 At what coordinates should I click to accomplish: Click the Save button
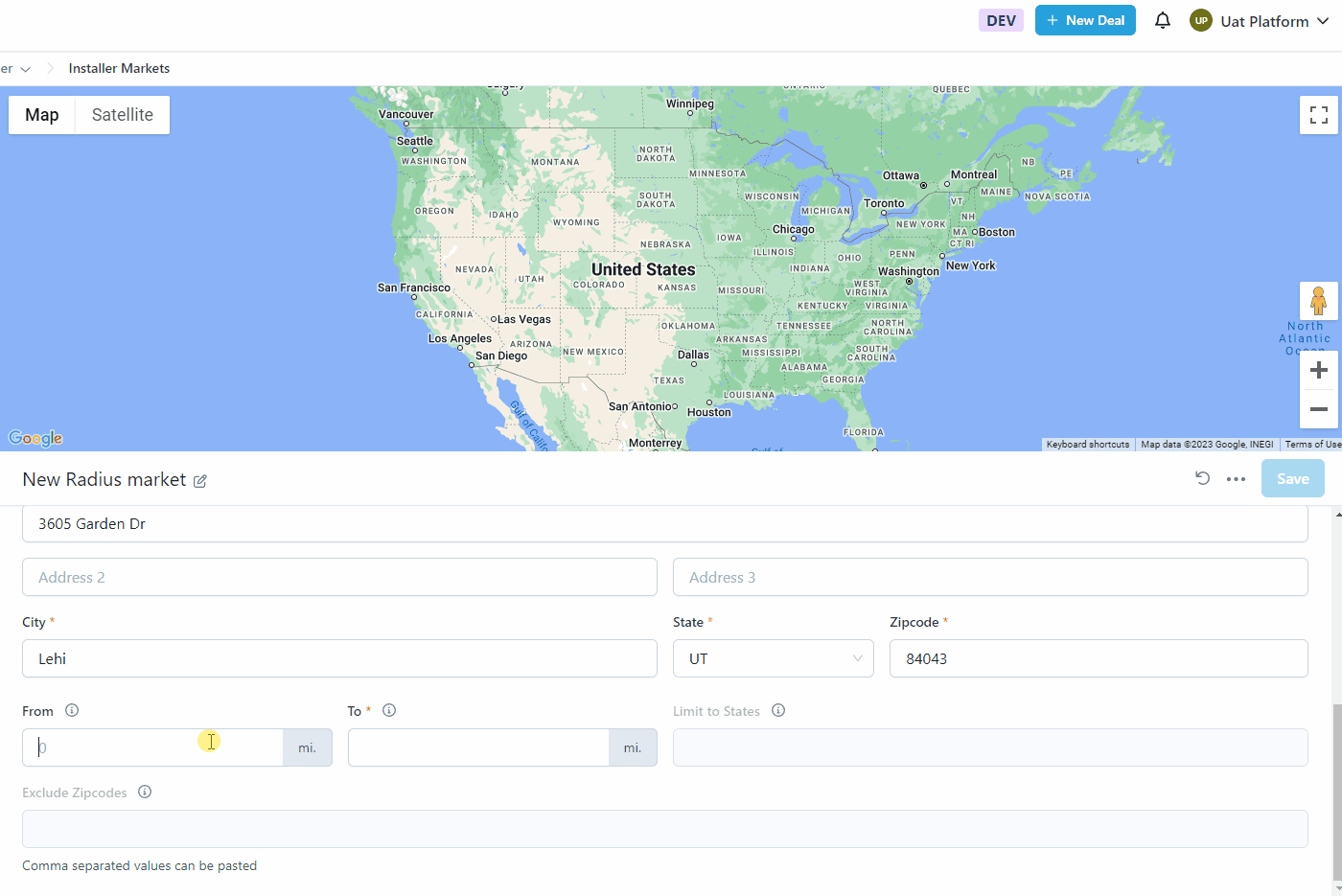tap(1292, 478)
